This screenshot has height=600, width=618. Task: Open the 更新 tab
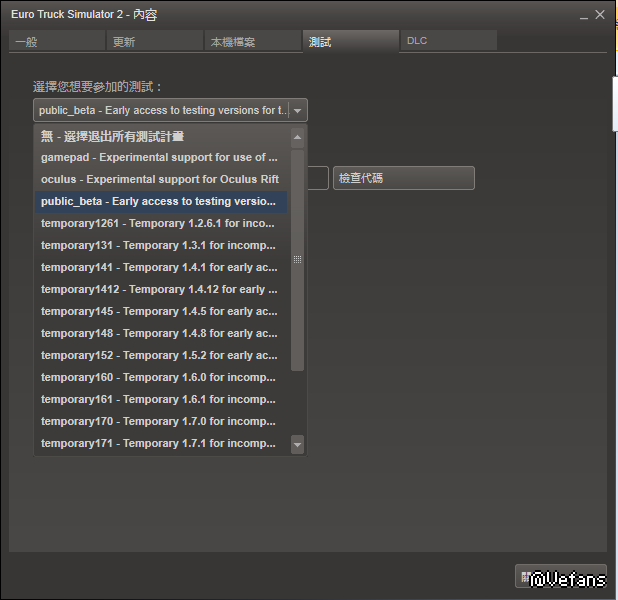(x=154, y=41)
